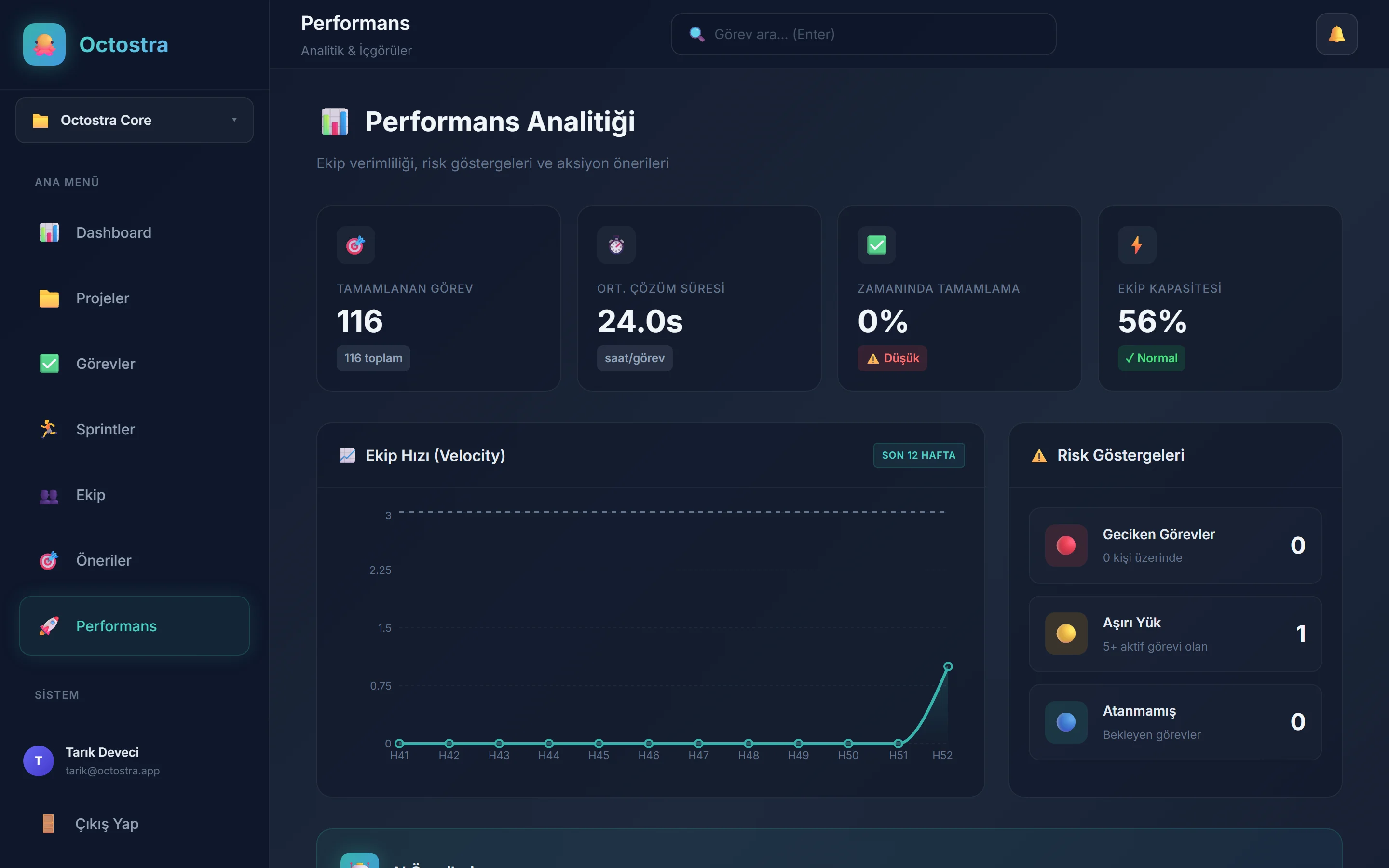Image resolution: width=1389 pixels, height=868 pixels.
Task: Click the Tarık Deveci avatar
Action: (x=39, y=760)
